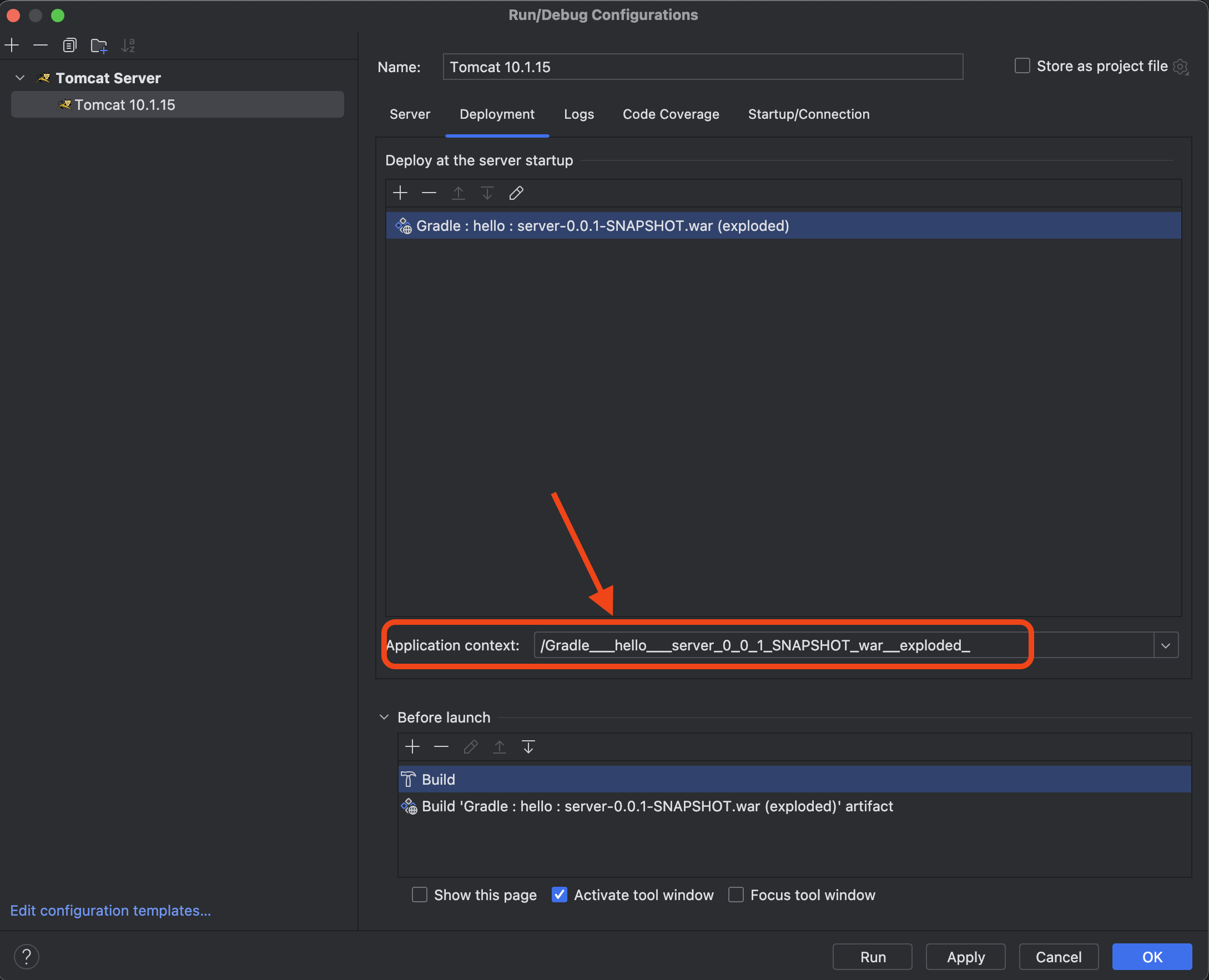Move Before launch task down

tap(528, 747)
